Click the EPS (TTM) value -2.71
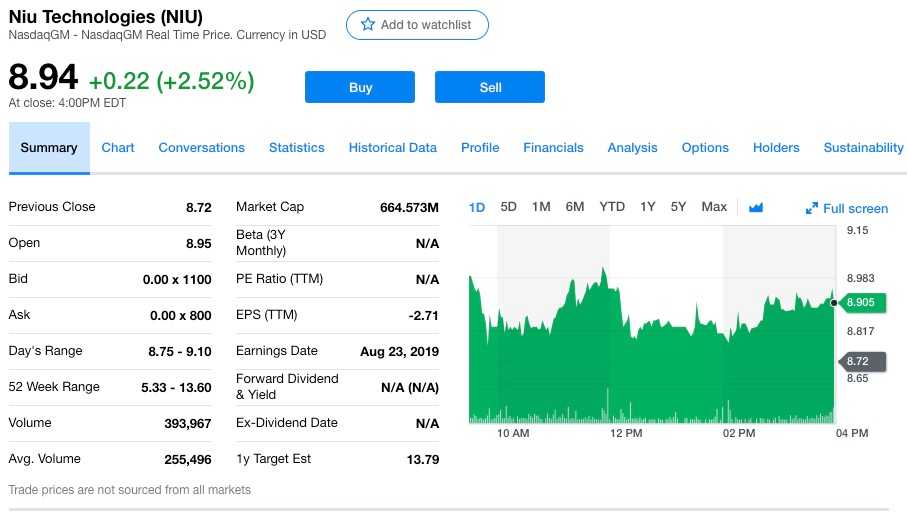 423,316
